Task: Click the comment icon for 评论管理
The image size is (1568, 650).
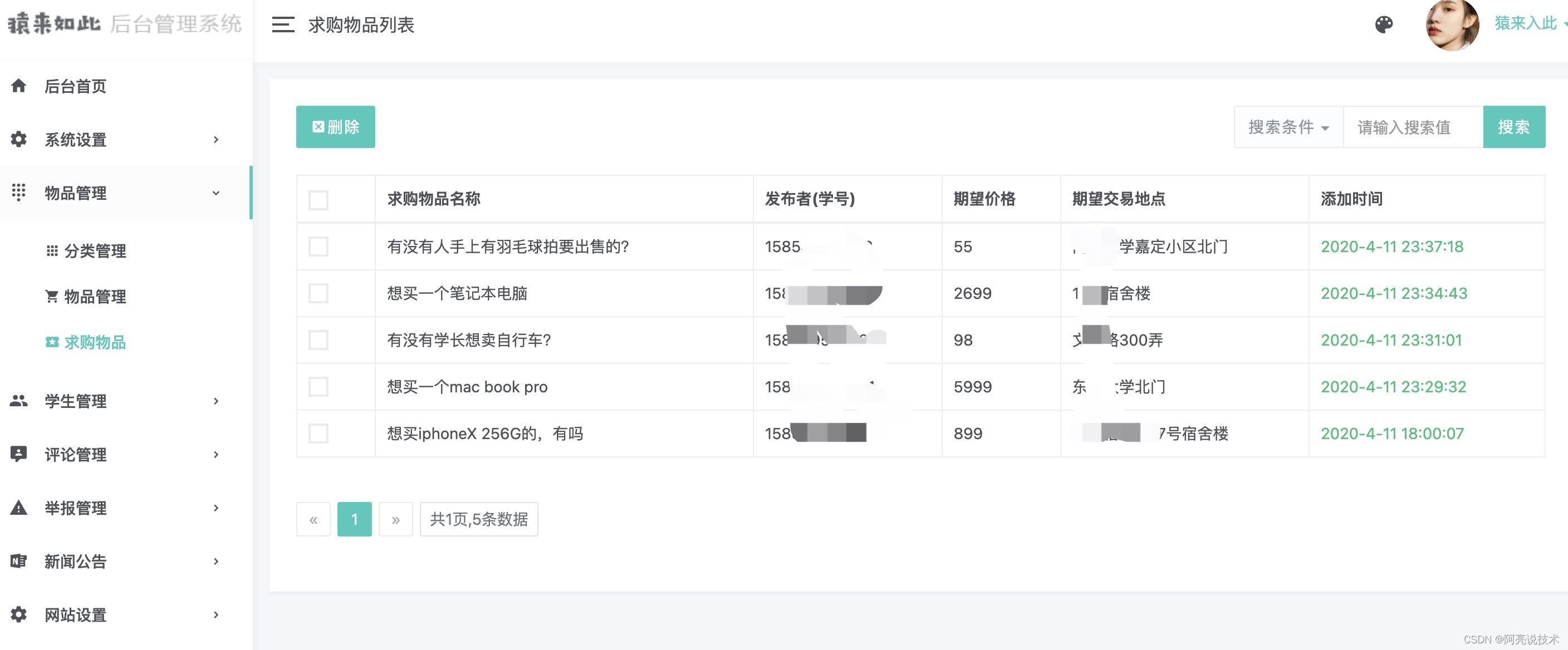Action: tap(19, 454)
